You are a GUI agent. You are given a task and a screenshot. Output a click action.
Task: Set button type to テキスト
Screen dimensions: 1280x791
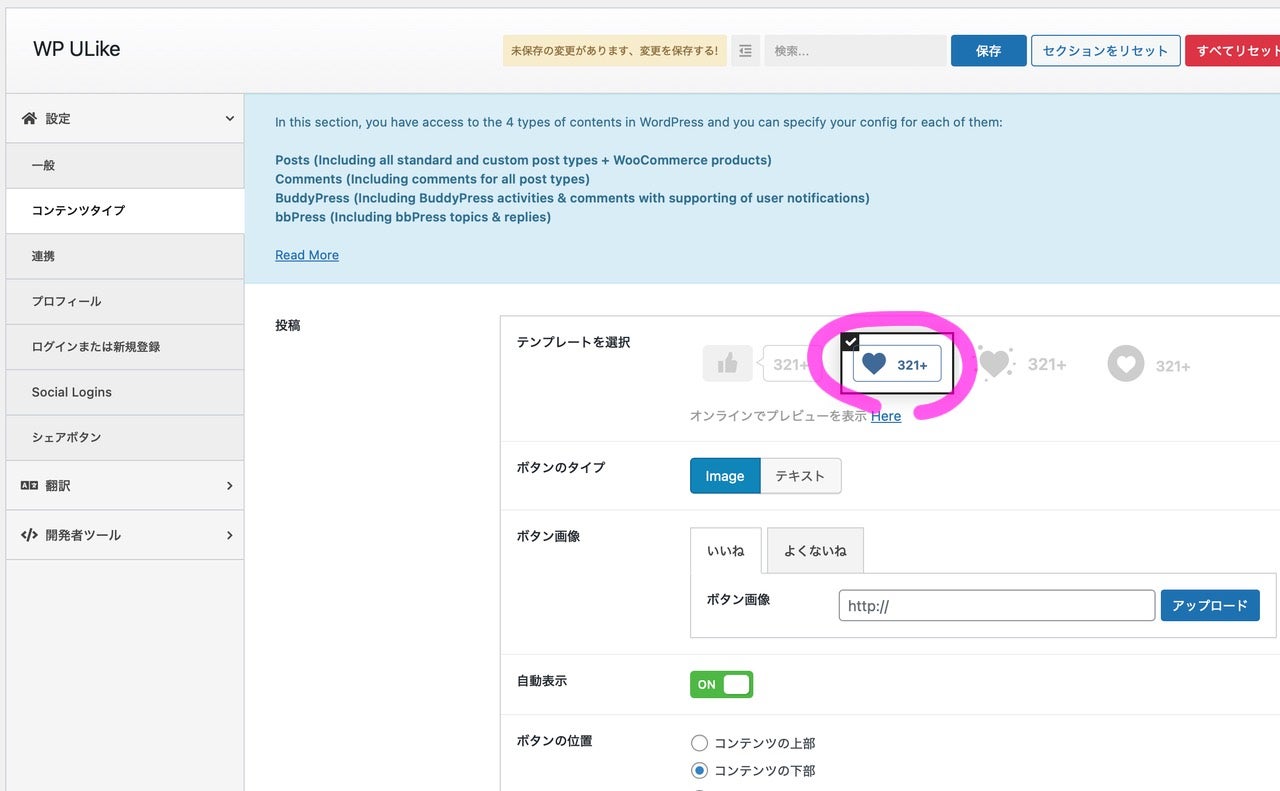[800, 476]
